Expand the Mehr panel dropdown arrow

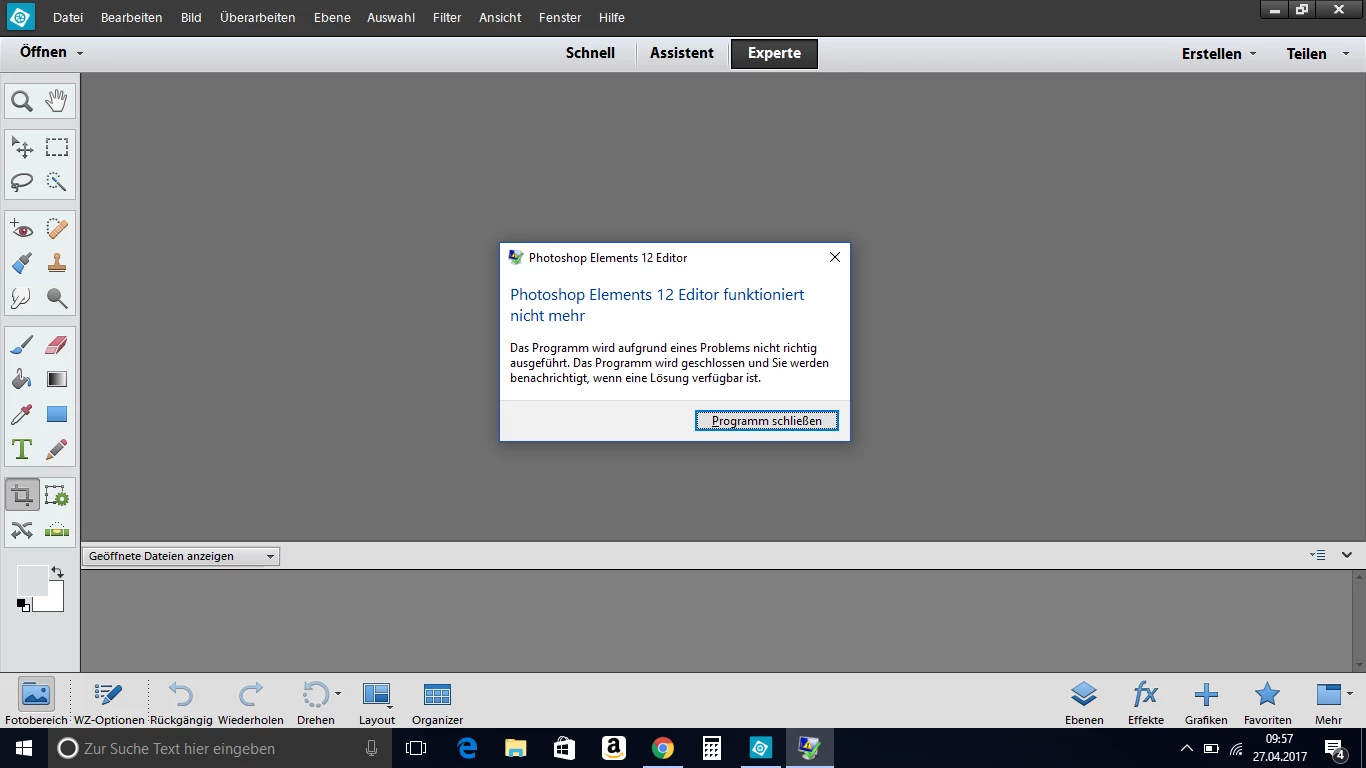(1350, 693)
